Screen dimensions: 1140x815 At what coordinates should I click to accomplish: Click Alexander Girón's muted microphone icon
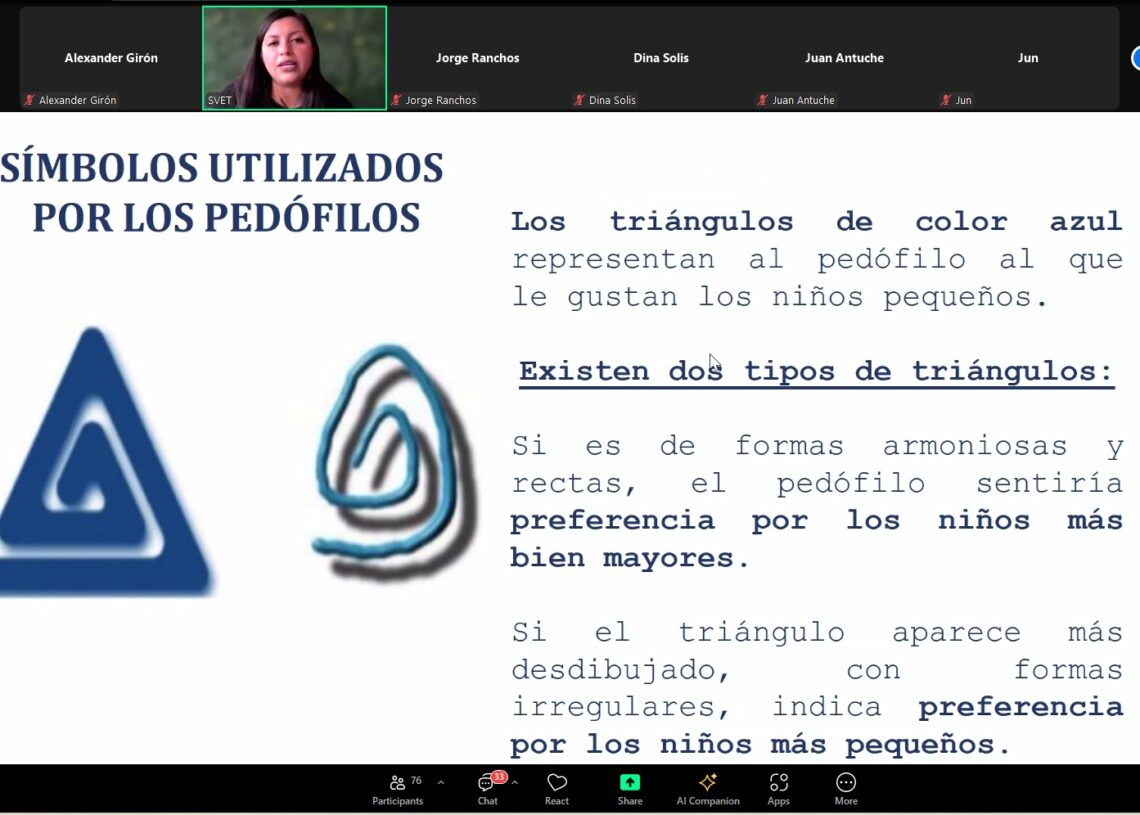click(x=30, y=100)
